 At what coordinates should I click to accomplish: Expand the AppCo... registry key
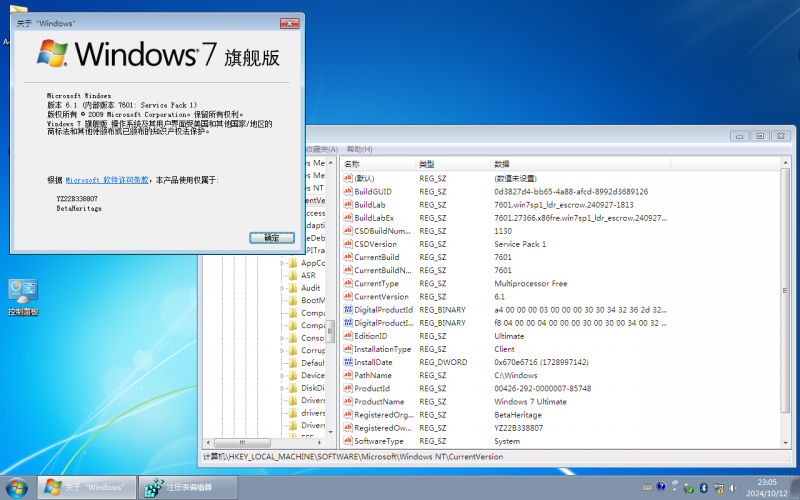coord(282,263)
